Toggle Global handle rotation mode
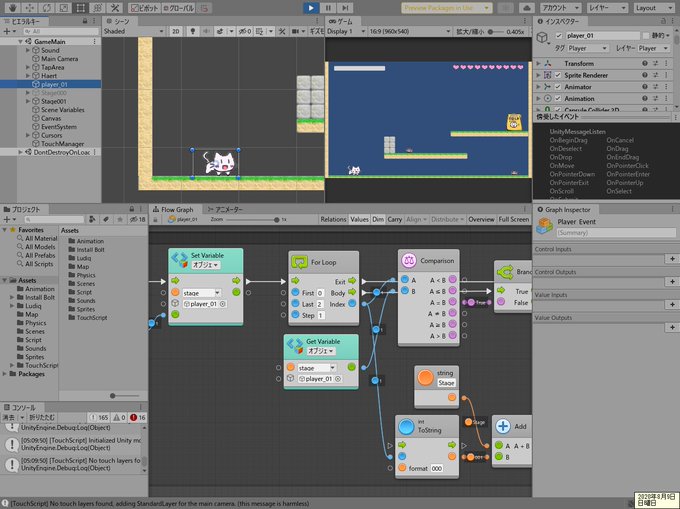 [179, 8]
